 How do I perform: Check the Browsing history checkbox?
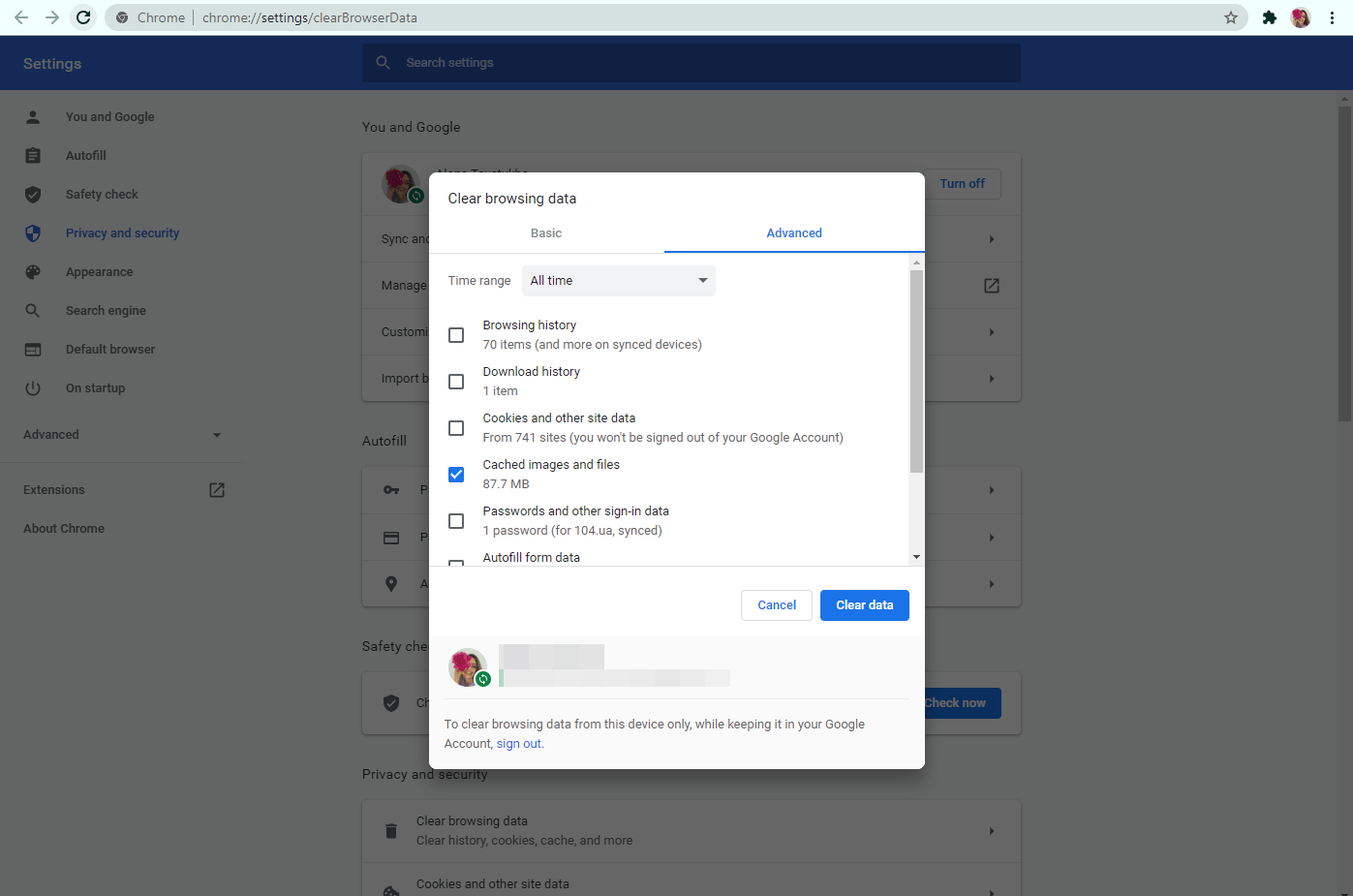(456, 335)
